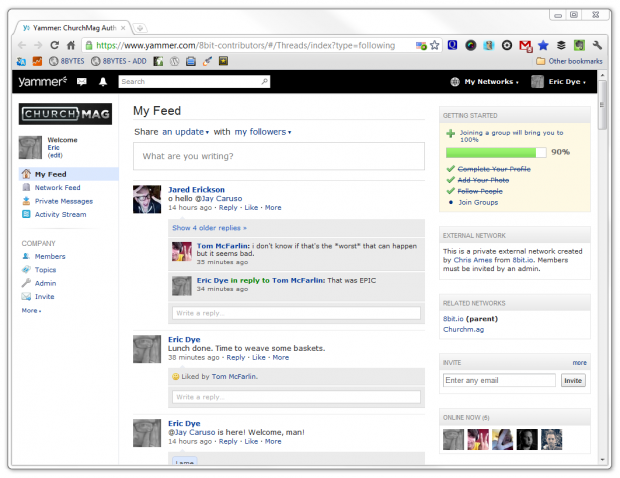The width and height of the screenshot is (620, 478).
Task: Click 'Write a reply' under Eric Dye's EPIC reply
Action: tap(296, 313)
